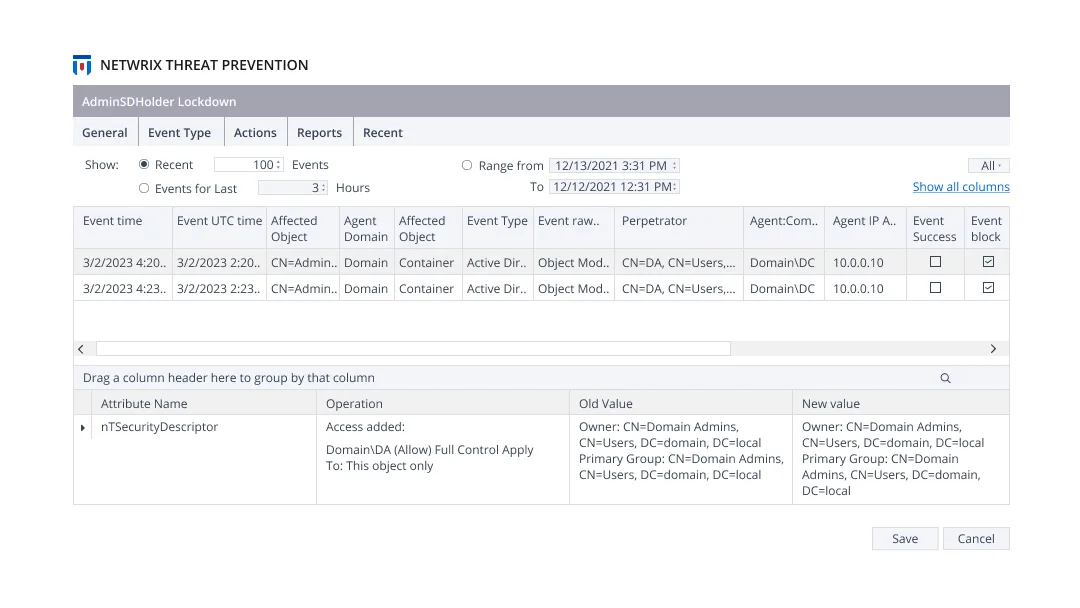Viewport: 1080px width, 608px height.
Task: Click the New value column header
Action: (901, 403)
